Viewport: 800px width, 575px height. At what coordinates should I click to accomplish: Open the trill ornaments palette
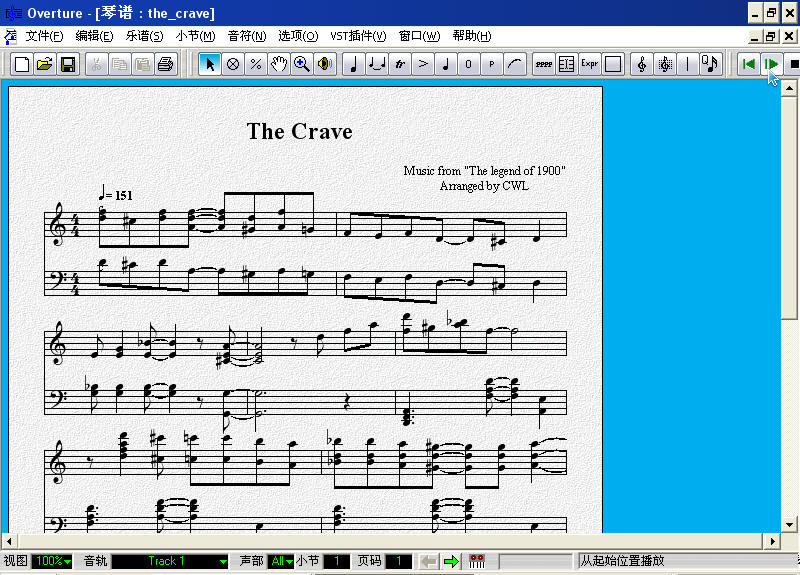(x=399, y=64)
